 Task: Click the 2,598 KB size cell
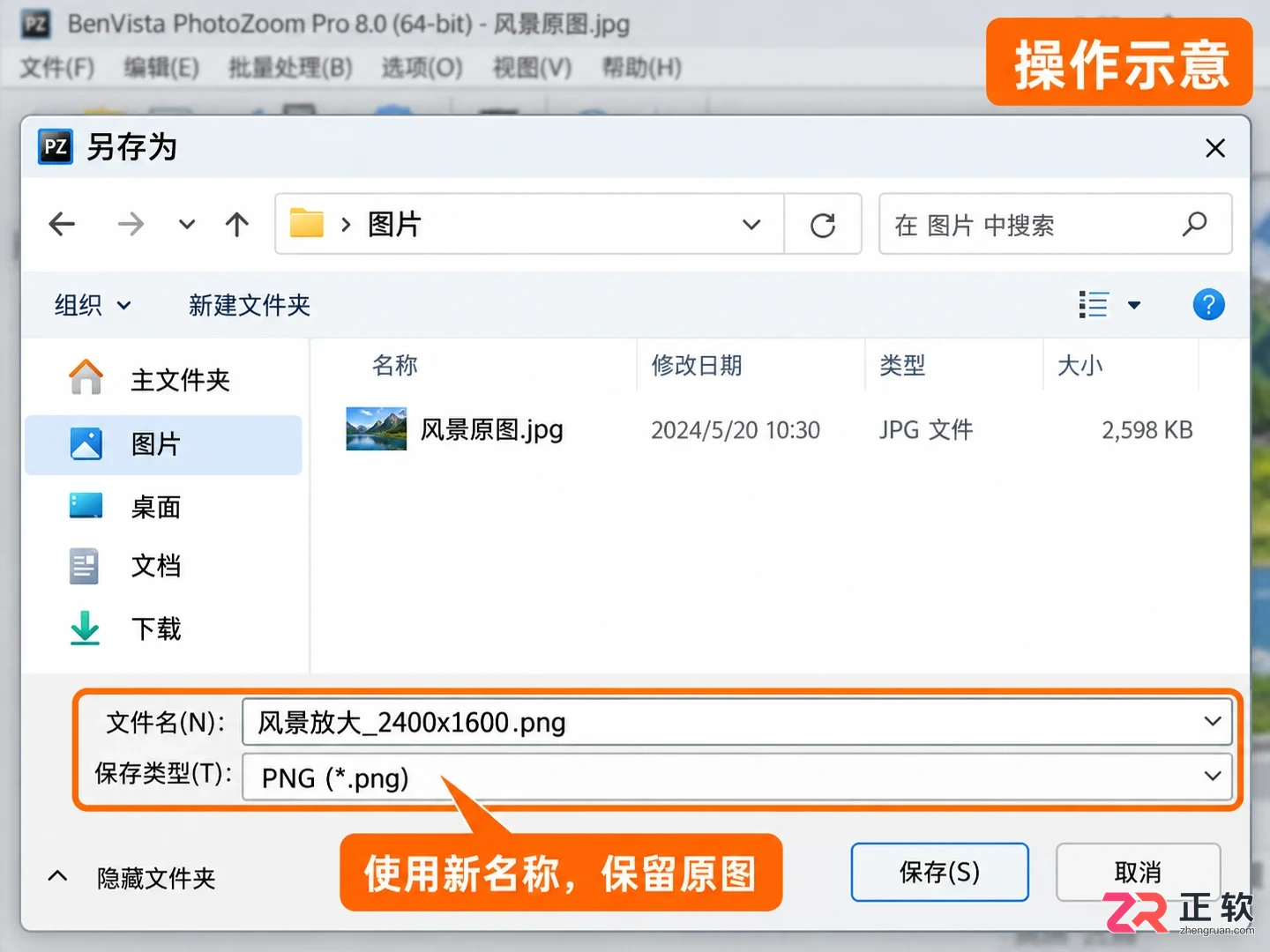click(x=1147, y=430)
